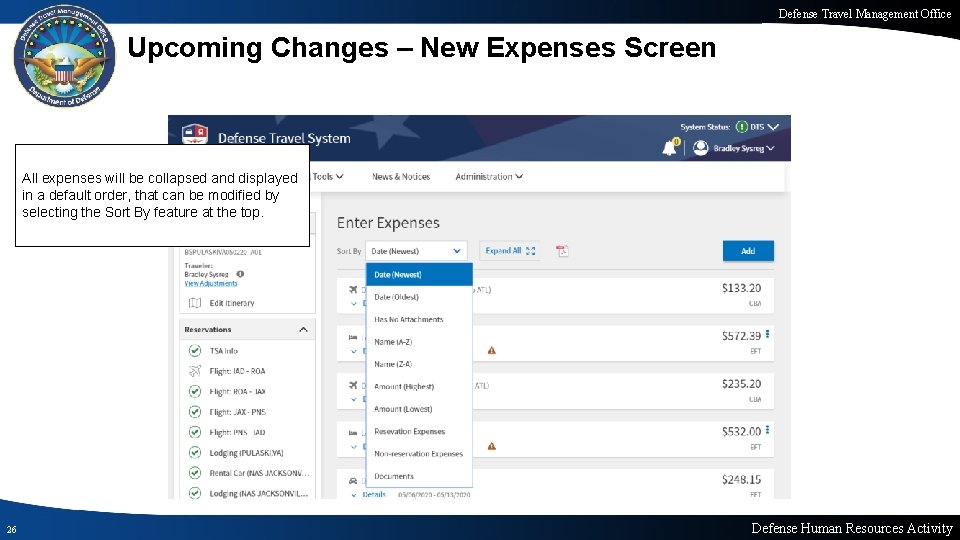Select Date (Newest) sort option

tap(419, 274)
